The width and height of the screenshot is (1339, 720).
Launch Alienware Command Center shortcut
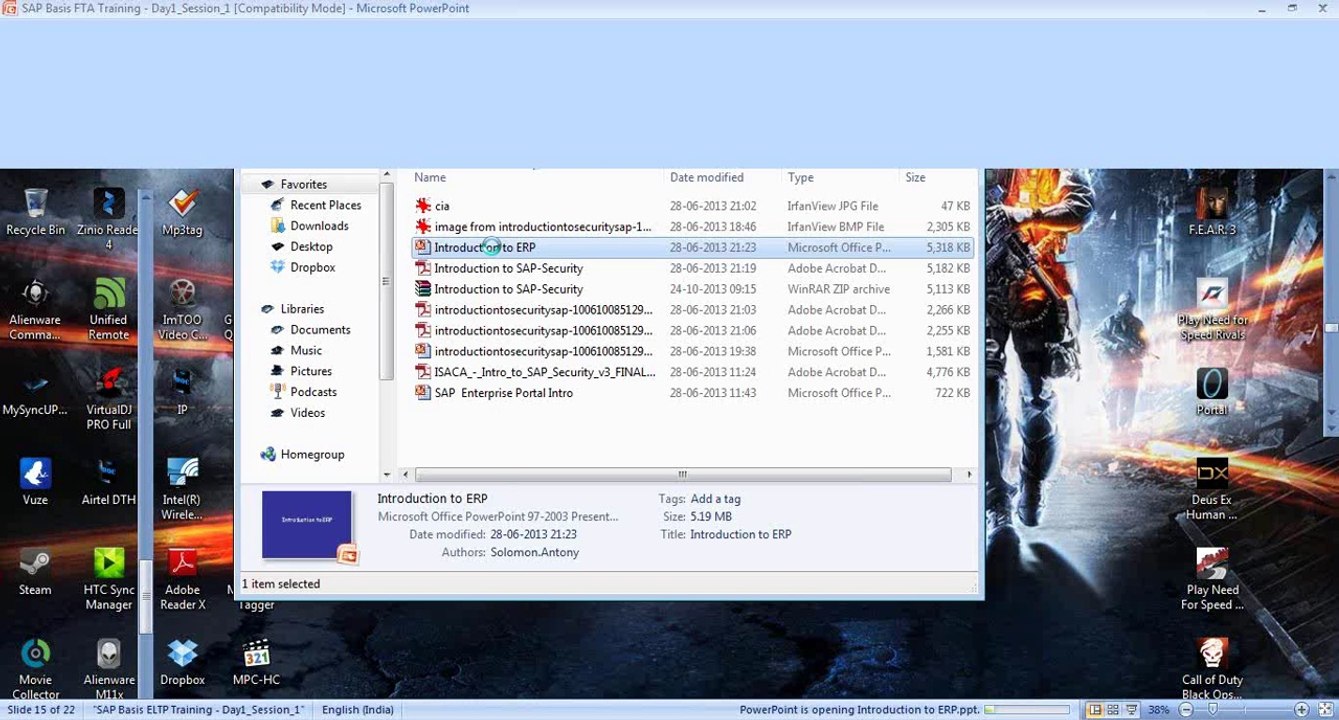(x=35, y=310)
